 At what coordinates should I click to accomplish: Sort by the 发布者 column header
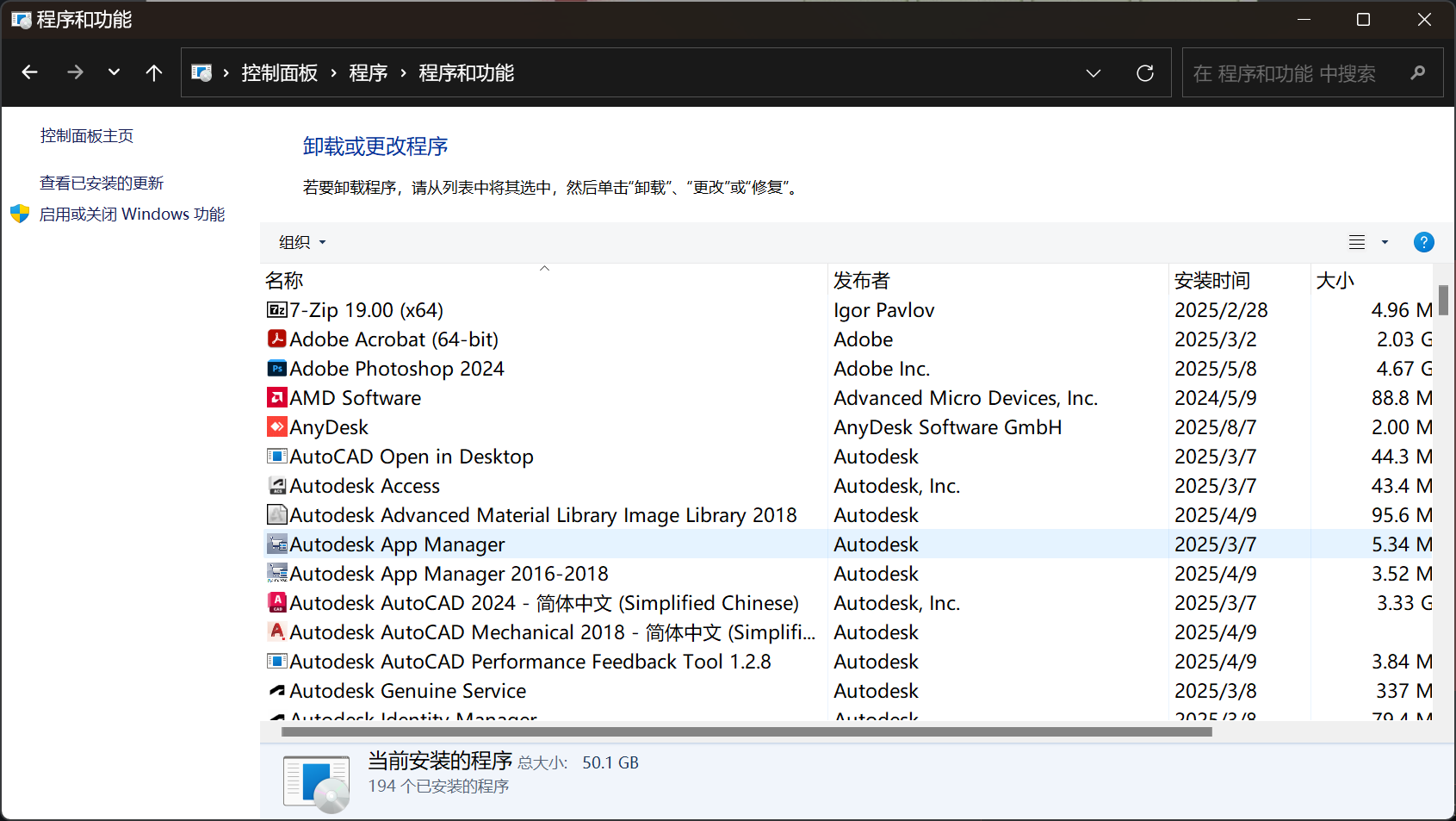coord(998,280)
